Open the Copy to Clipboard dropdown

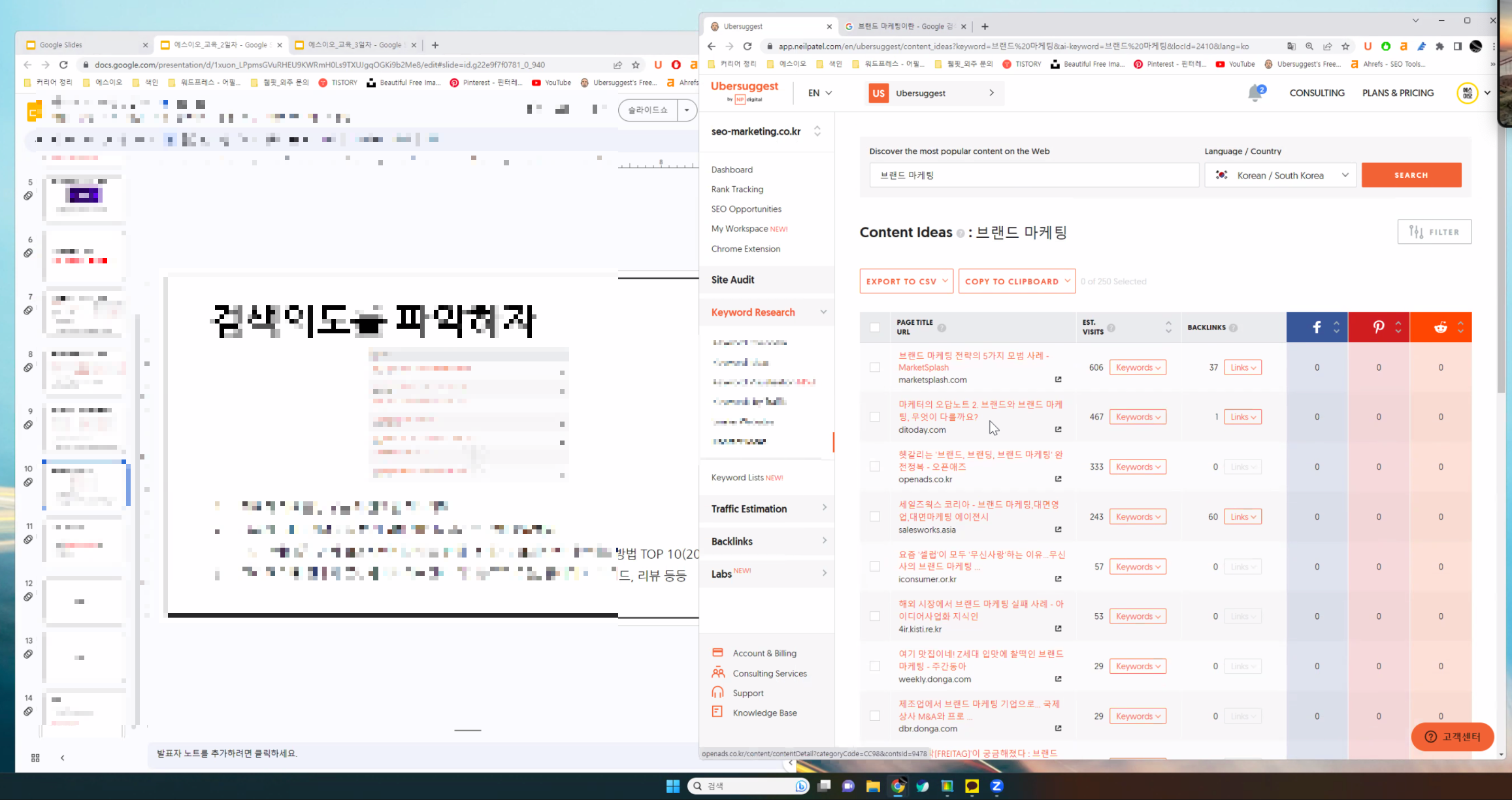1017,281
